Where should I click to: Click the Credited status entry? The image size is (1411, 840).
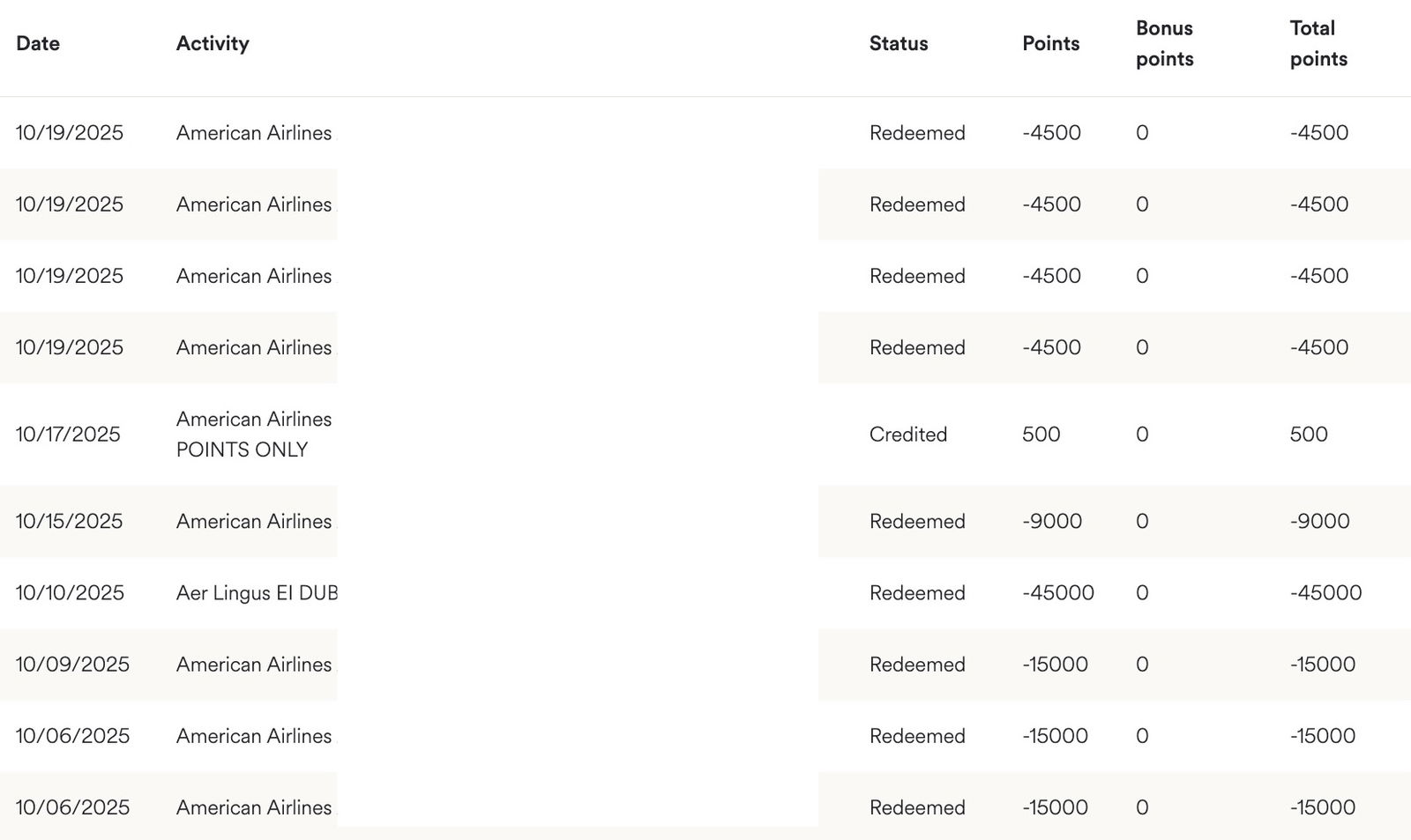[907, 435]
